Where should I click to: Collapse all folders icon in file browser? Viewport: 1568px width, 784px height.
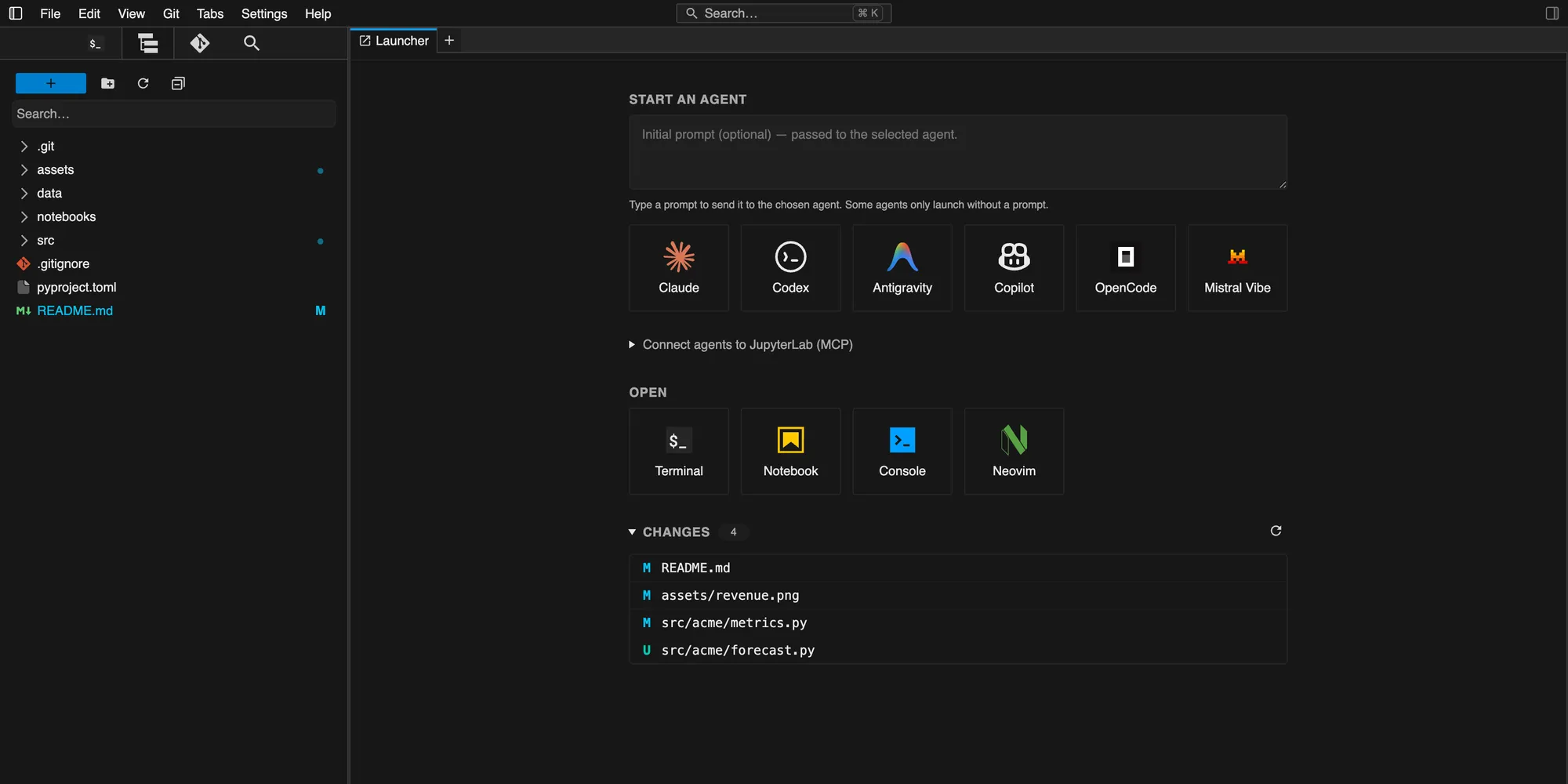(178, 83)
